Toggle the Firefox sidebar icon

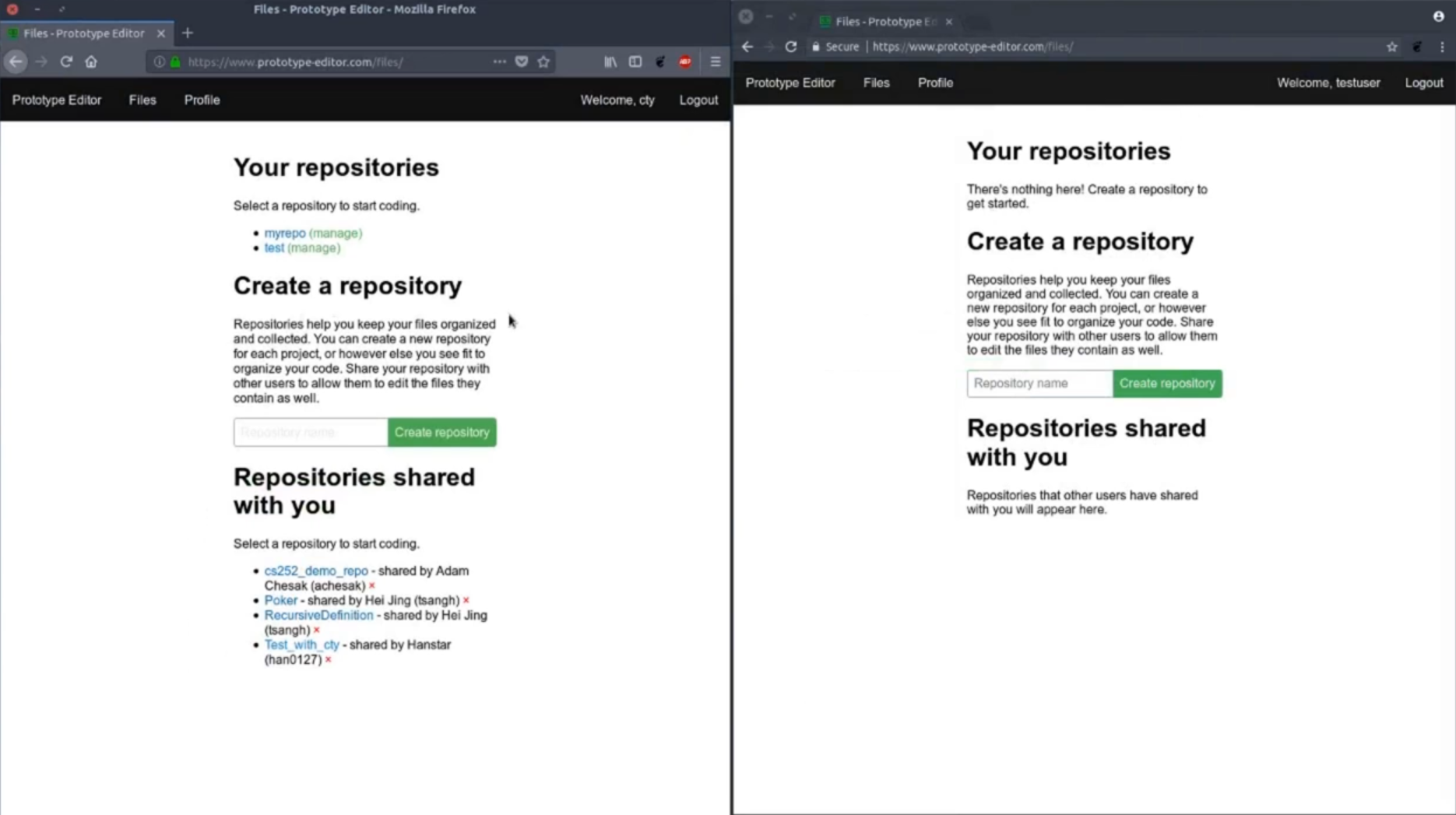tap(635, 61)
